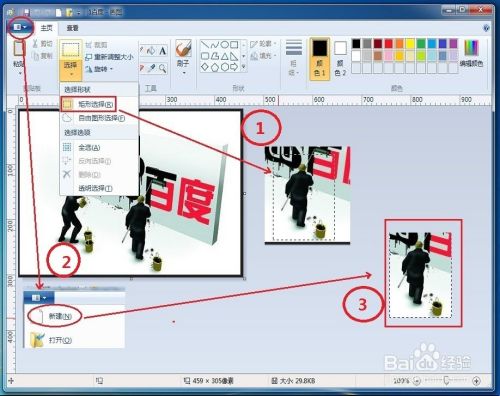Click the zoom slider in status bar

(x=447, y=380)
